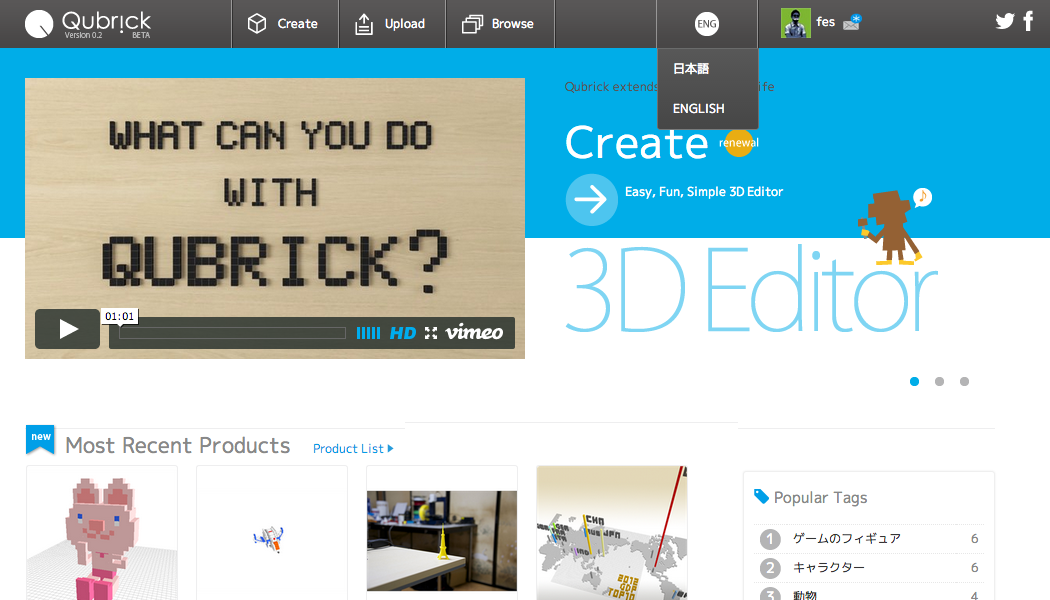Viewport: 1050px width, 600px height.
Task: Open the Product List link
Action: point(353,449)
